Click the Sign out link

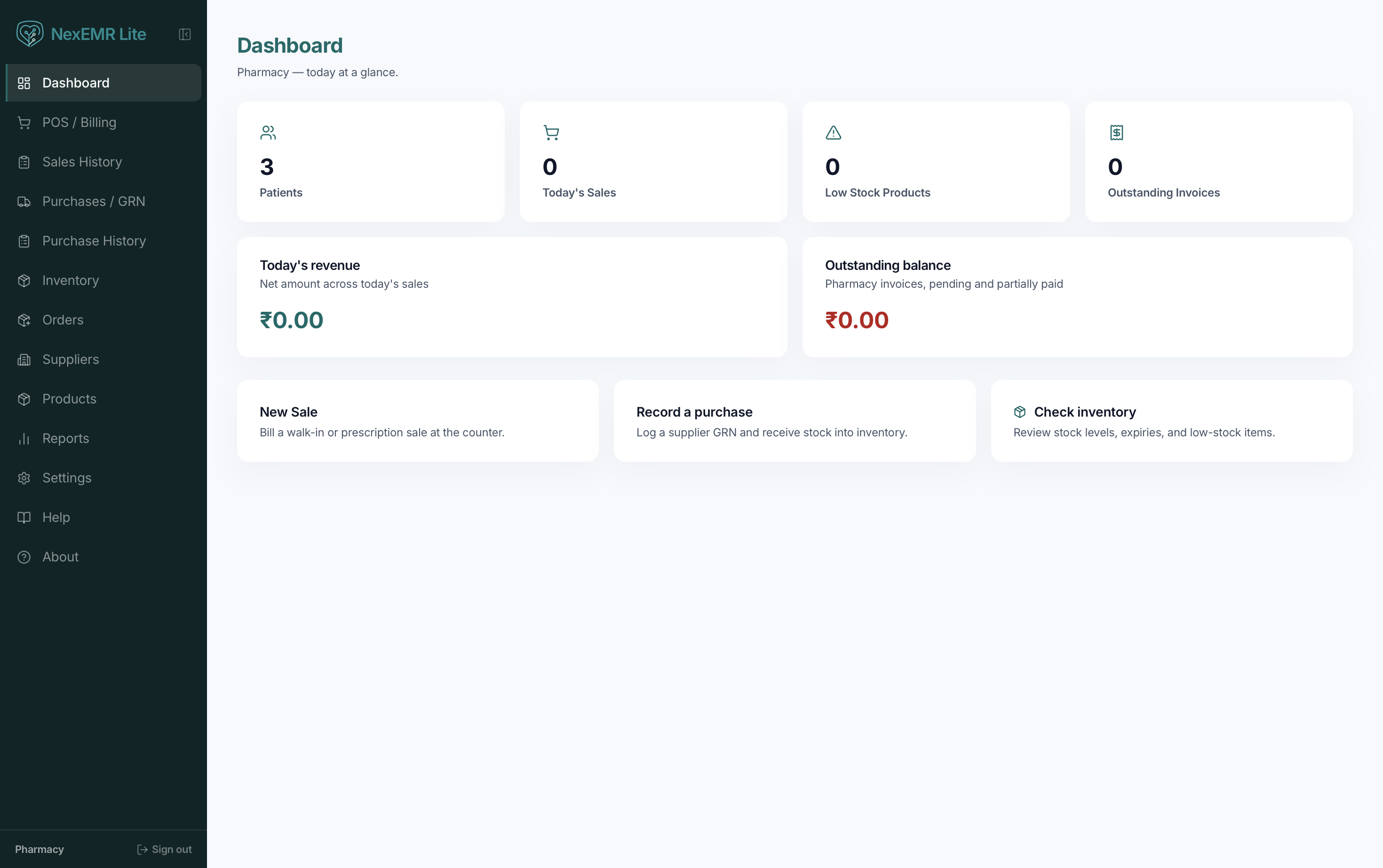click(x=164, y=850)
